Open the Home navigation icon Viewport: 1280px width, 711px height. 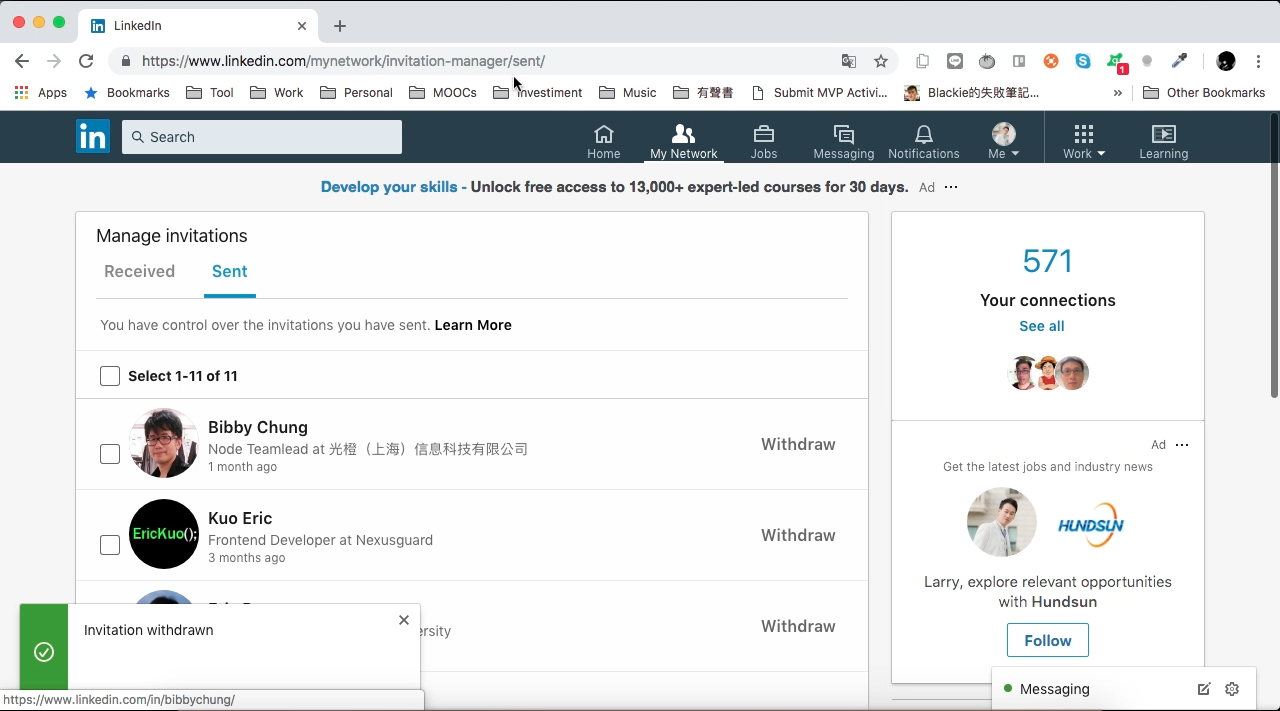point(603,141)
